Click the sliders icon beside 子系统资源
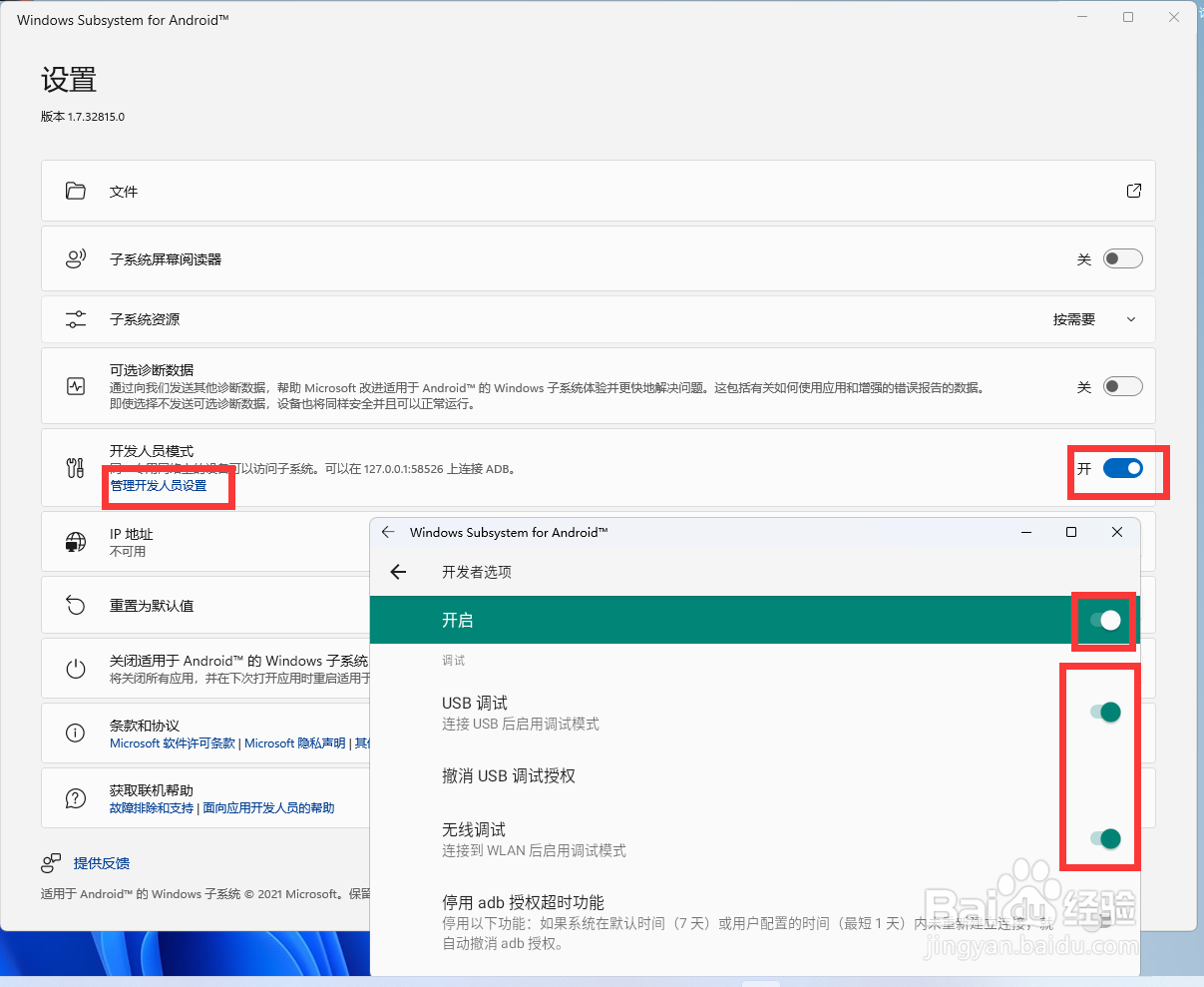Image resolution: width=1204 pixels, height=987 pixels. (76, 318)
